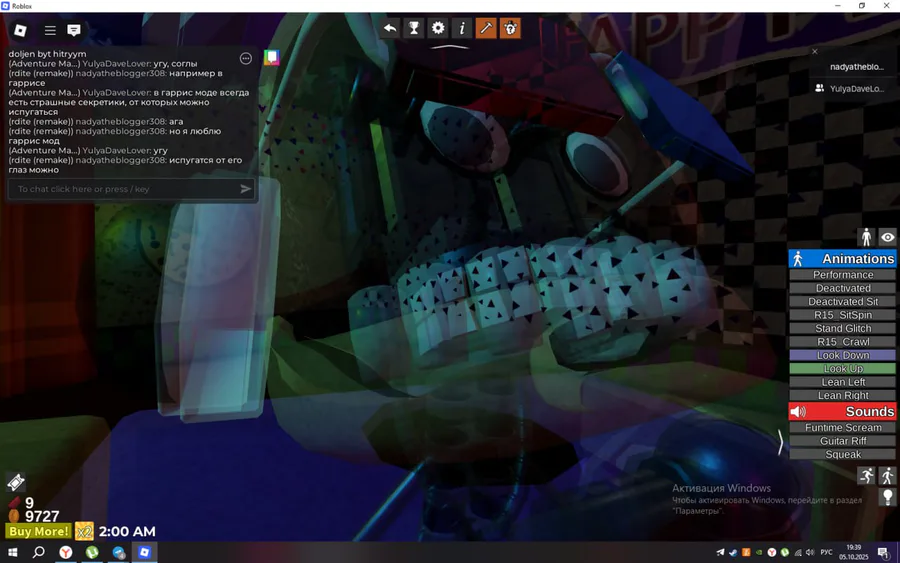Toggle the walking figure icon
This screenshot has height=563, width=900.
point(887,476)
